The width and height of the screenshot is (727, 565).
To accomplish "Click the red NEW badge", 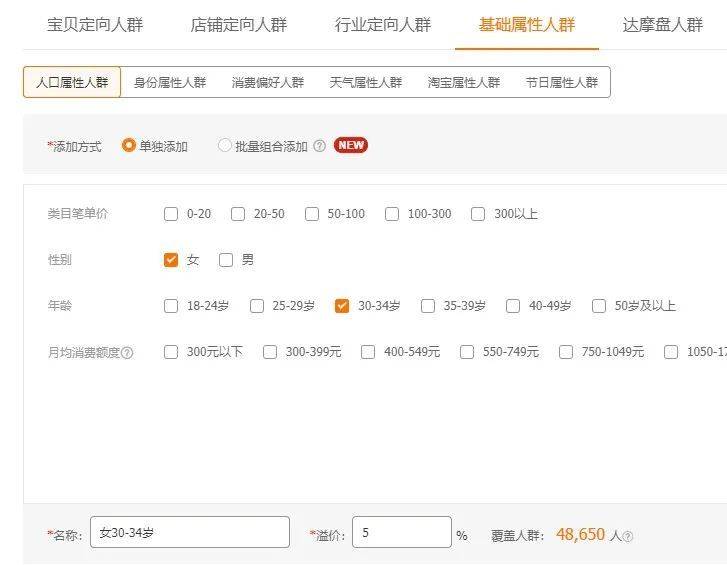I will point(351,145).
